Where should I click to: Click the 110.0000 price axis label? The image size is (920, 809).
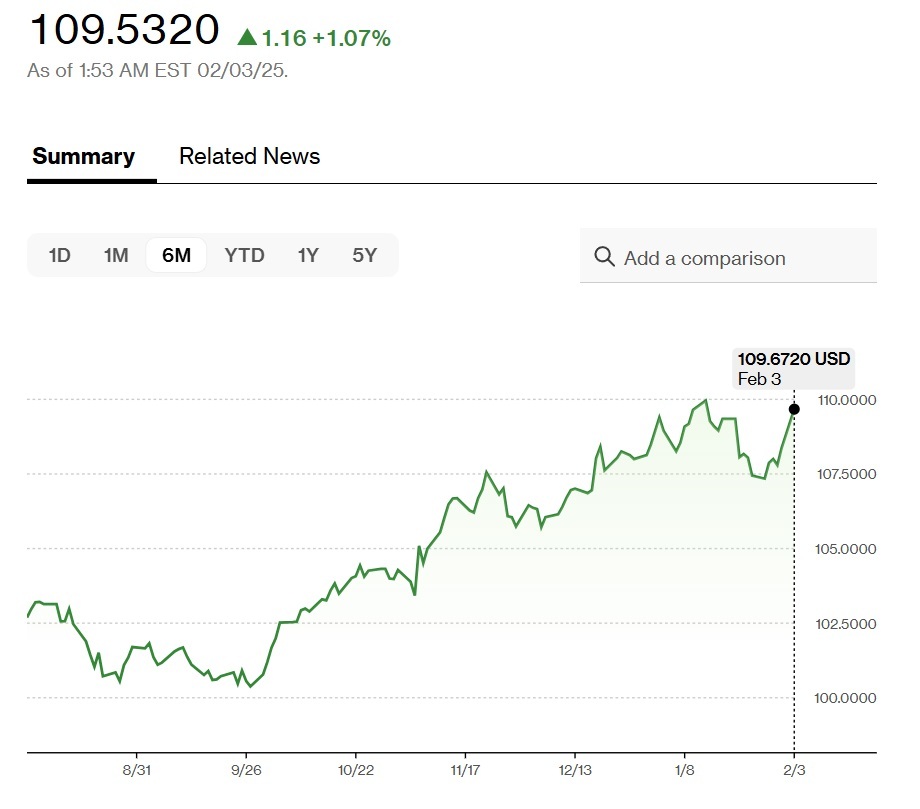pos(846,400)
